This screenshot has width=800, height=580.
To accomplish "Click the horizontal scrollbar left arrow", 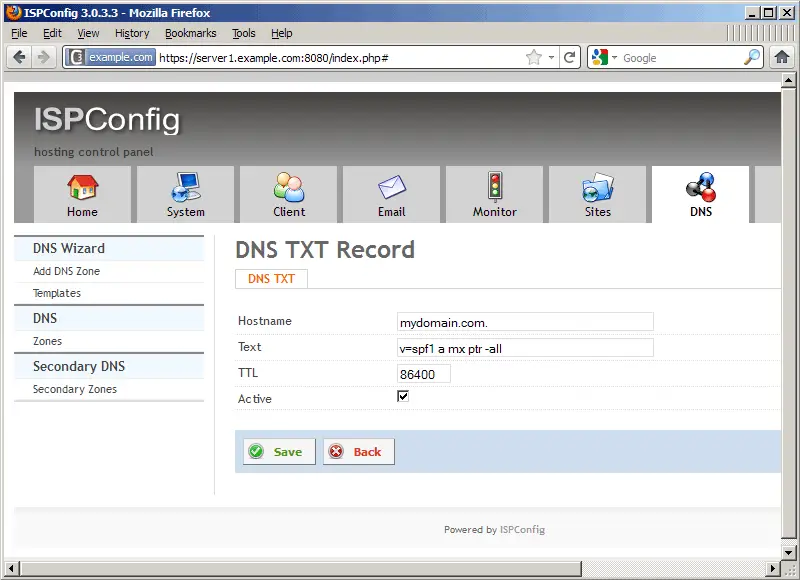I will [x=11, y=568].
